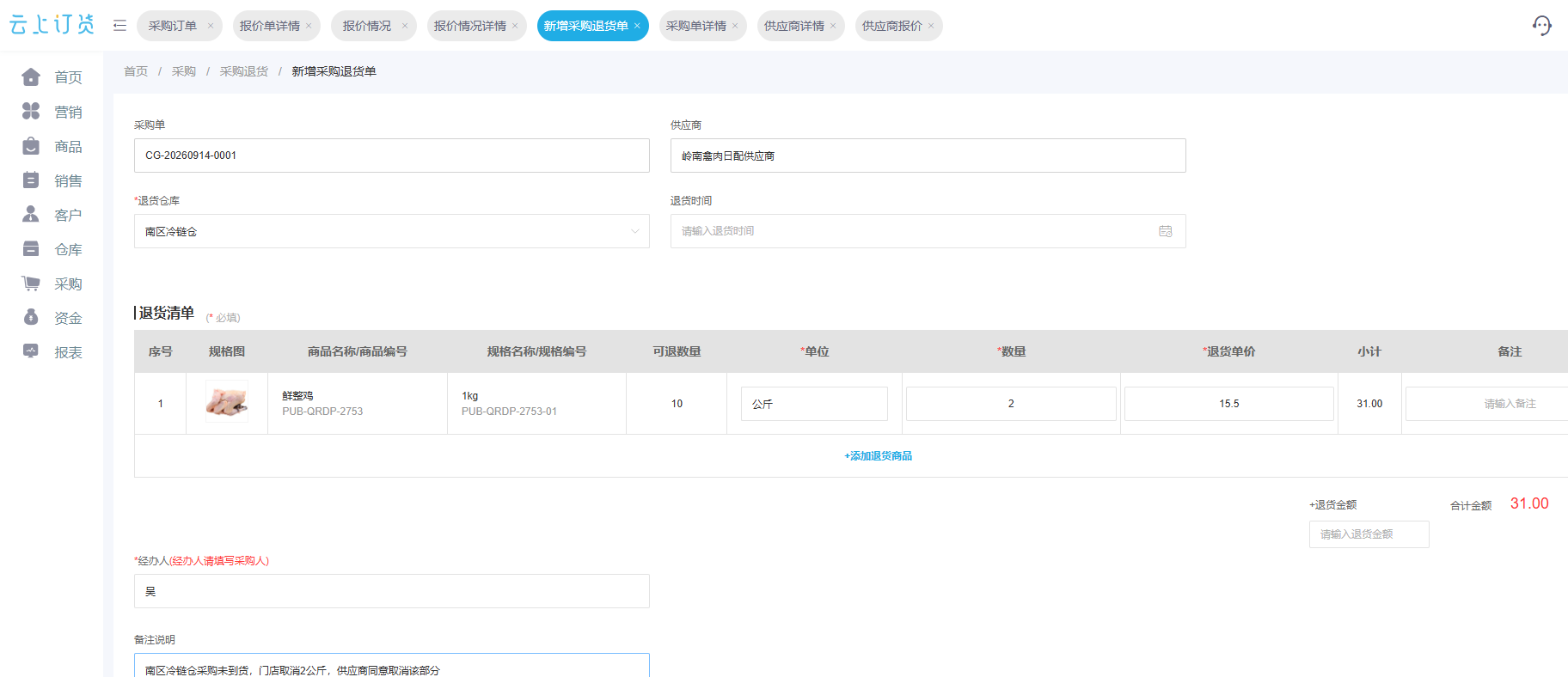Click the 云上订货 logo
Image resolution: width=1568 pixels, height=677 pixels.
point(52,25)
